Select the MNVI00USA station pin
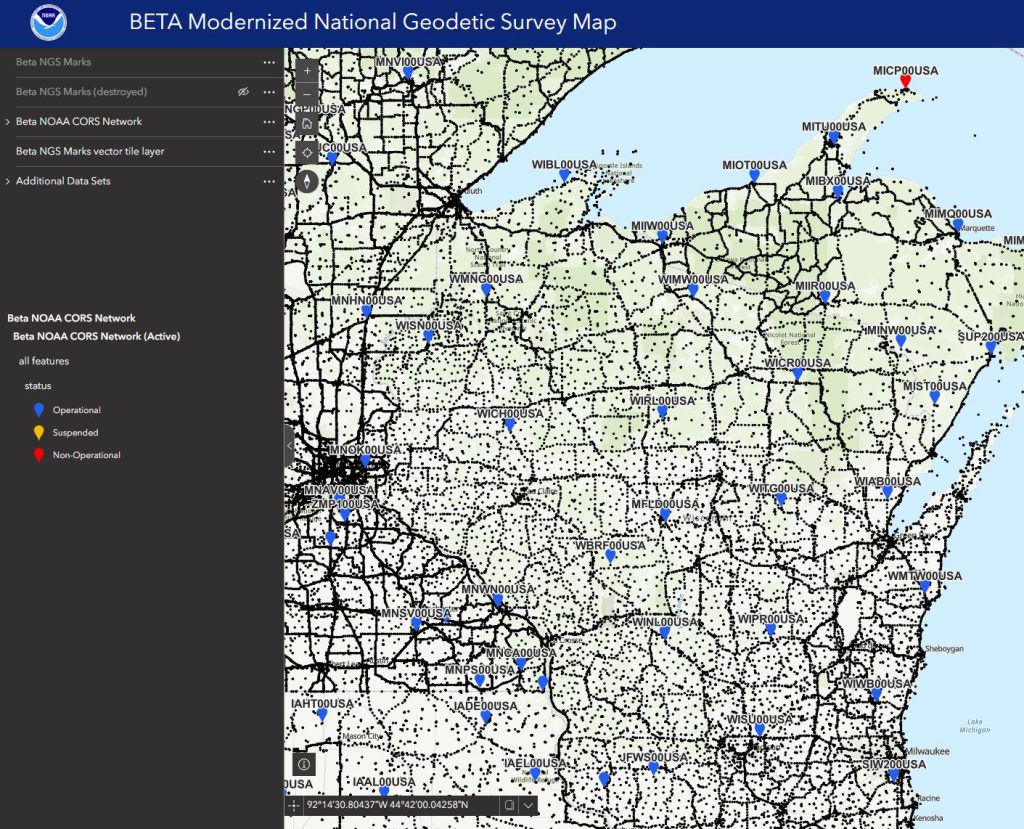The width and height of the screenshot is (1024, 829). tap(408, 73)
